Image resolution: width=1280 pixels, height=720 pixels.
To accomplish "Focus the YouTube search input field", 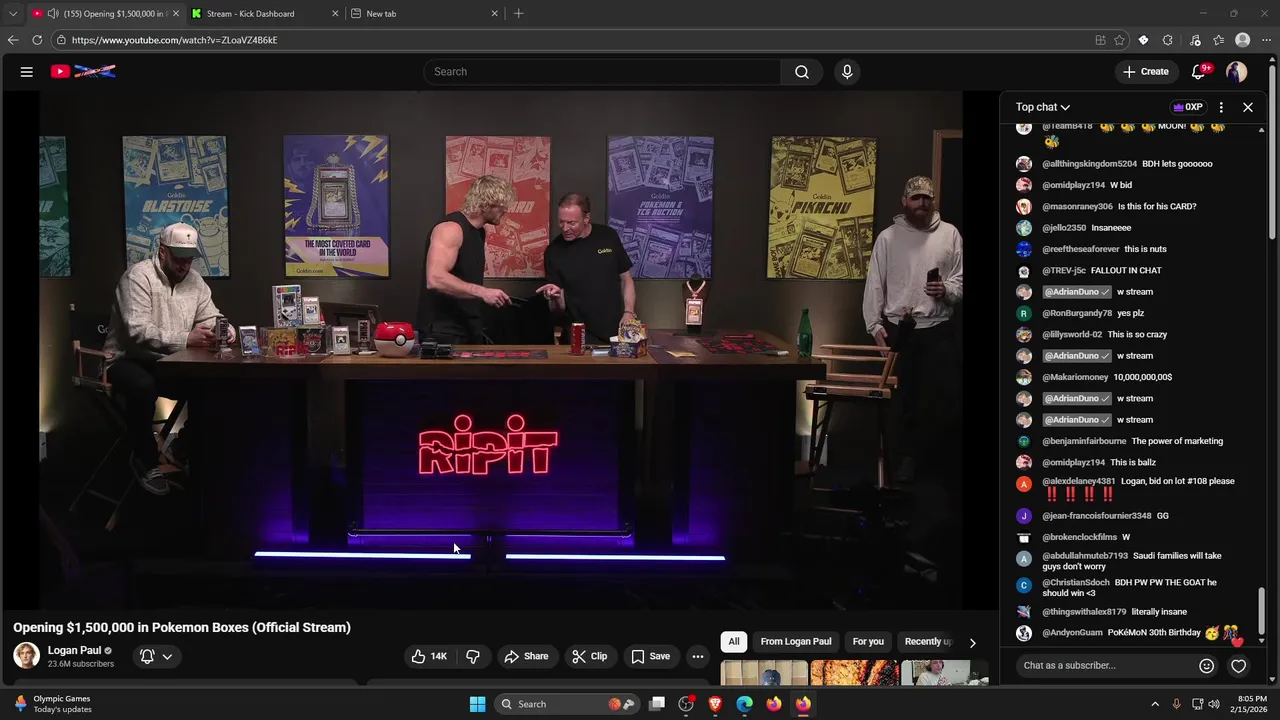I will click(x=602, y=72).
